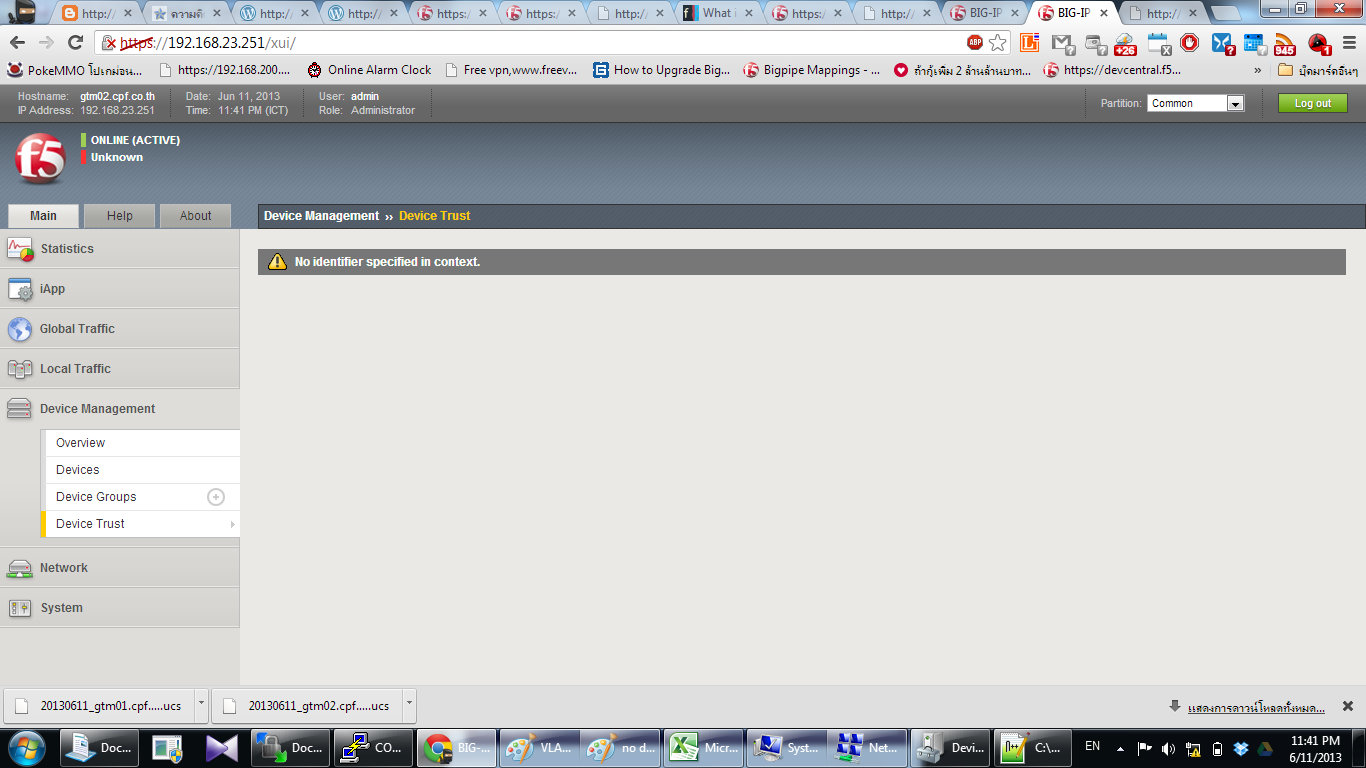Click the Dropbox tray icon
The width and height of the screenshot is (1366, 768).
1241,748
